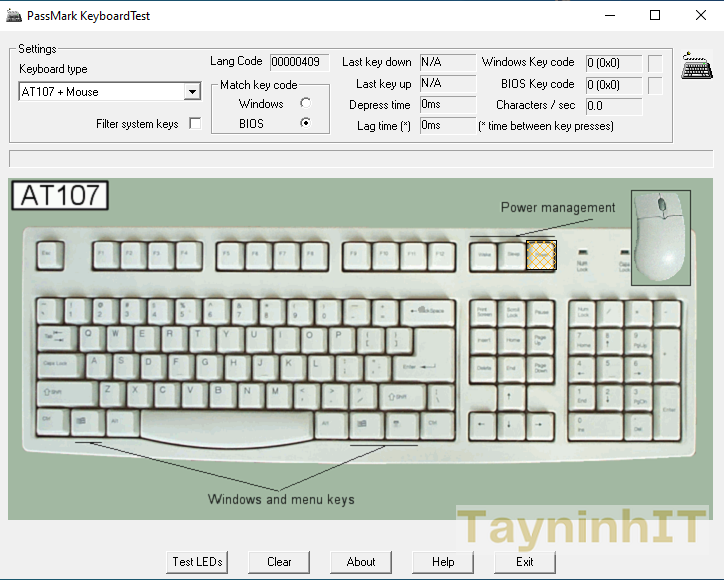Click the up arrow key on keyboard image

point(512,395)
